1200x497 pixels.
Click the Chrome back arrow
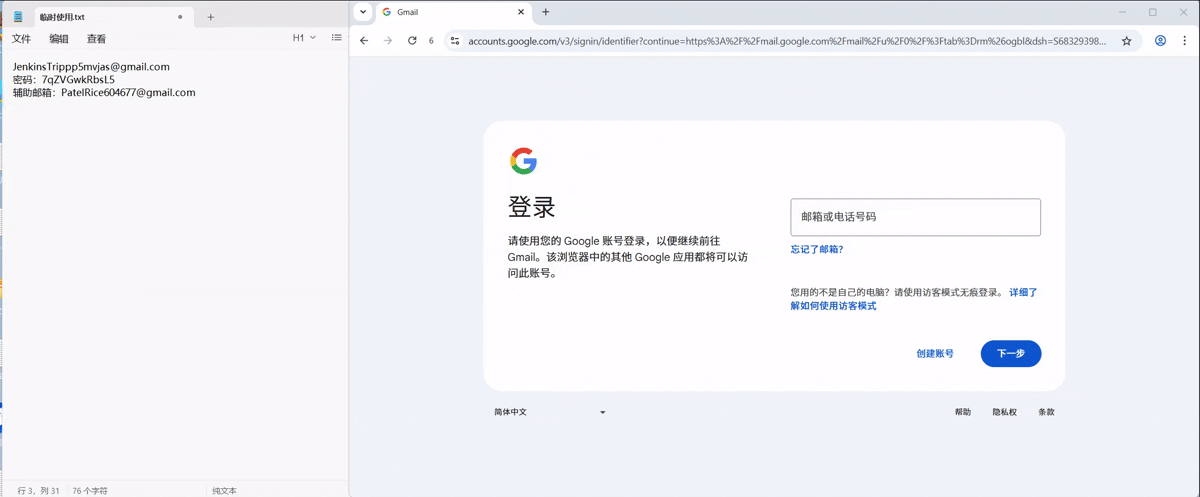coord(364,41)
